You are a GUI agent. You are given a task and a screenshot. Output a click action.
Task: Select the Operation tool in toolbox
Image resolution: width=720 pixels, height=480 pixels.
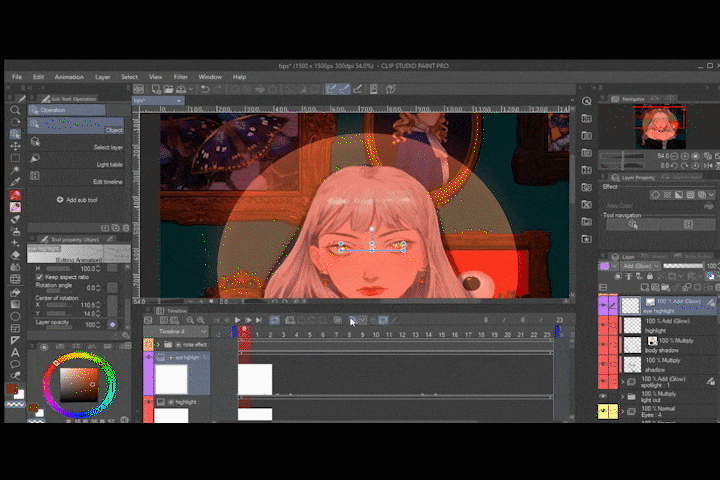click(15, 134)
